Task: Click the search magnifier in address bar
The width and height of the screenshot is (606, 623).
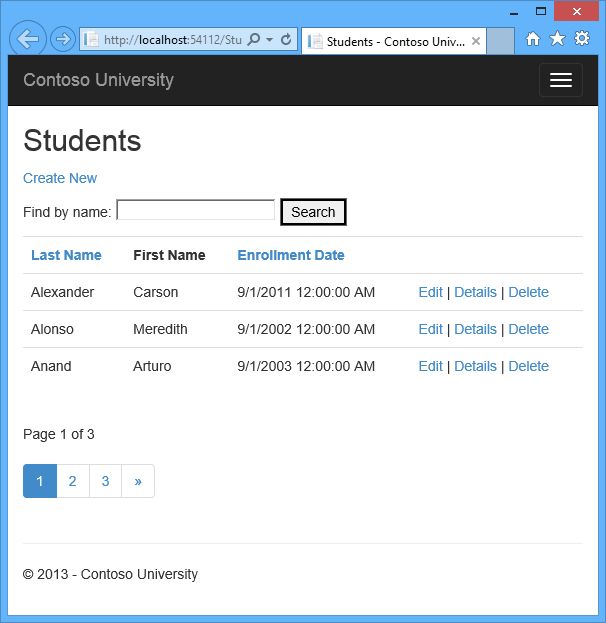Action: click(254, 39)
